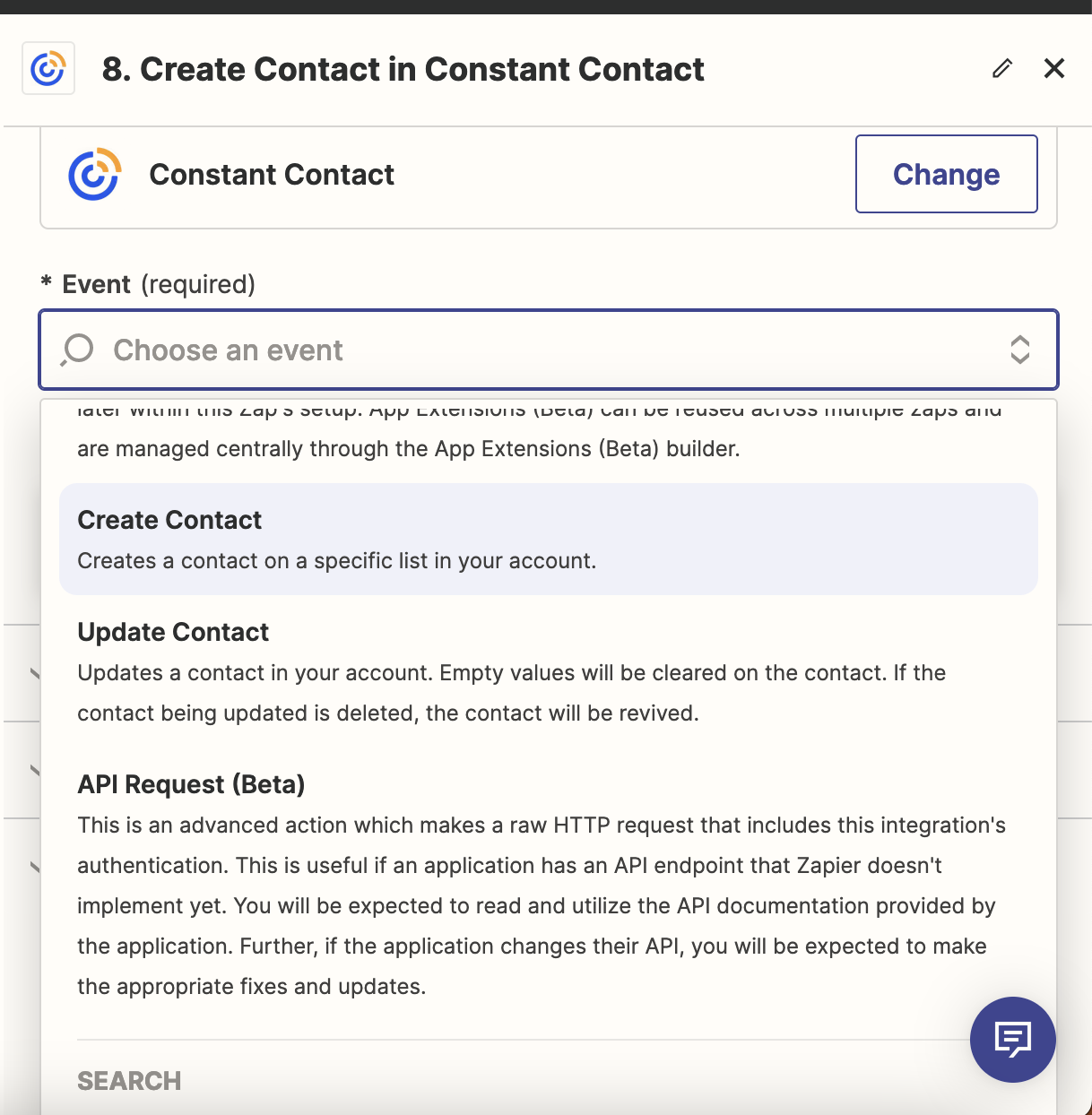
Task: Click the Constant Contact logo beside app name
Action: click(x=95, y=174)
